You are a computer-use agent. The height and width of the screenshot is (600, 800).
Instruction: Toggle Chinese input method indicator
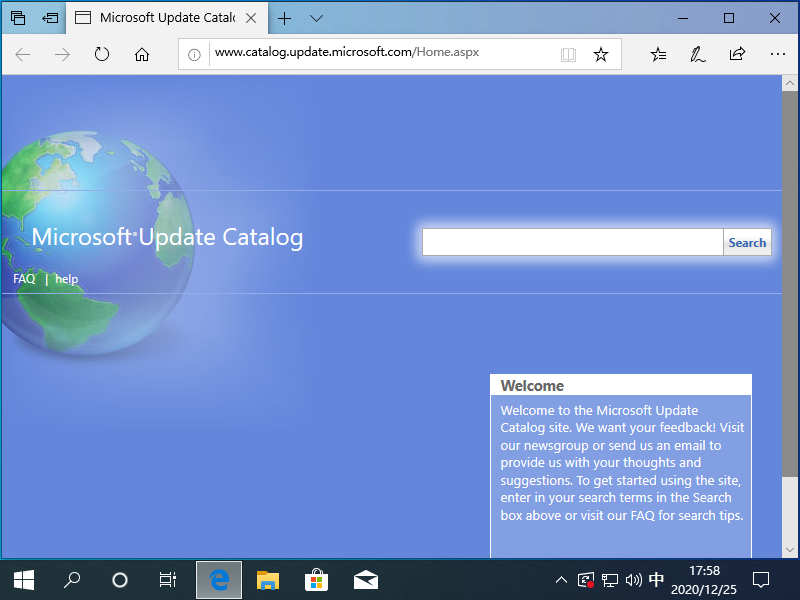(x=656, y=580)
